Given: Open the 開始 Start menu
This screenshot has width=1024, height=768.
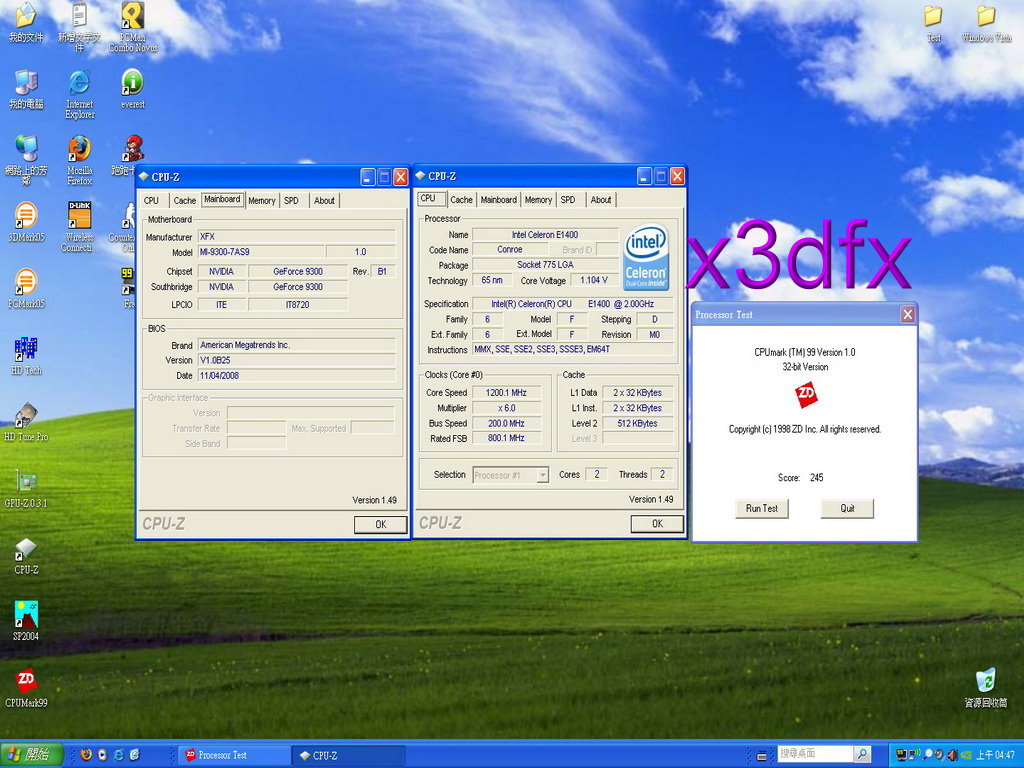Looking at the screenshot, I should coord(31,755).
